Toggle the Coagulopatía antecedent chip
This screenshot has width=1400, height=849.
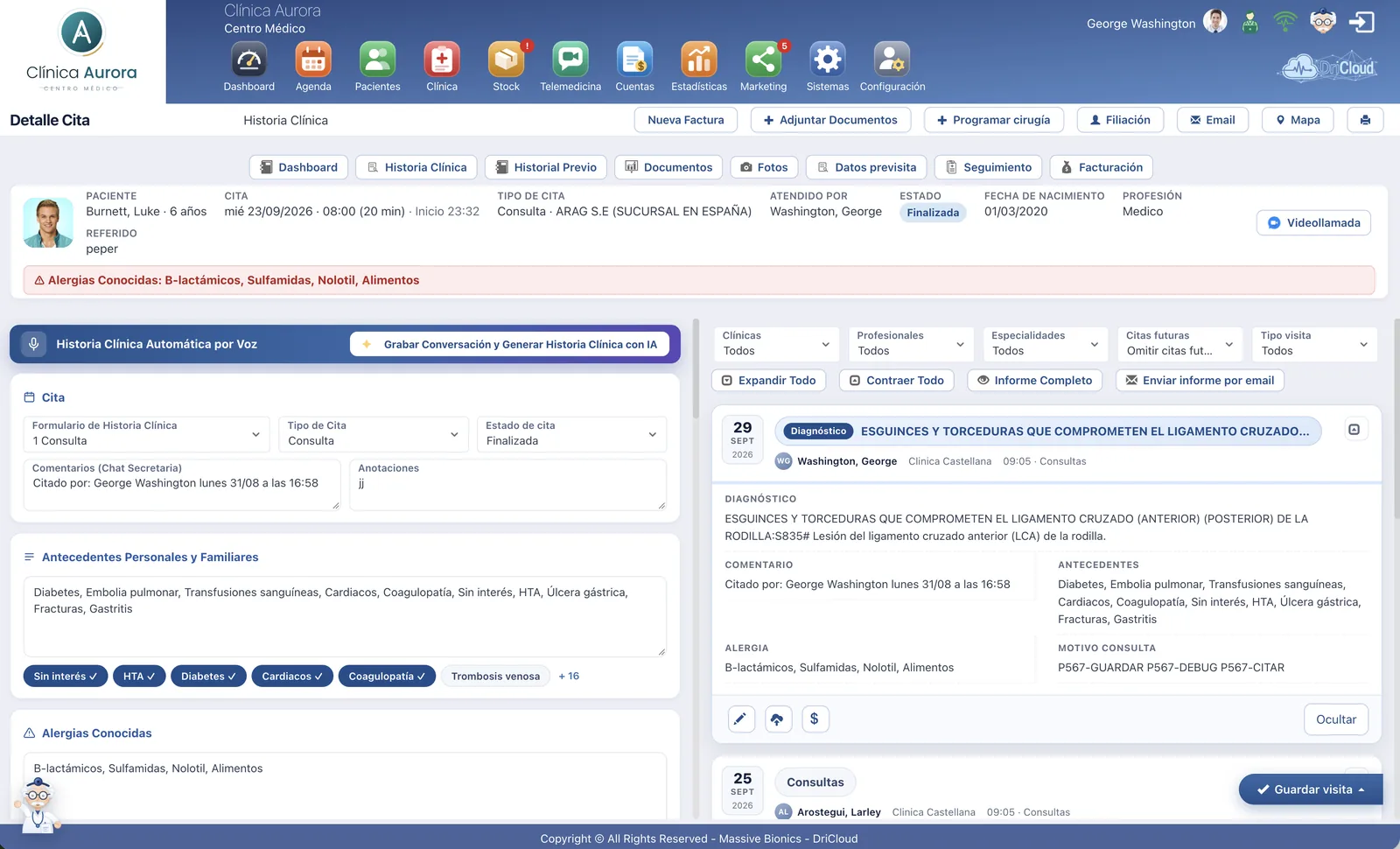[x=387, y=677]
